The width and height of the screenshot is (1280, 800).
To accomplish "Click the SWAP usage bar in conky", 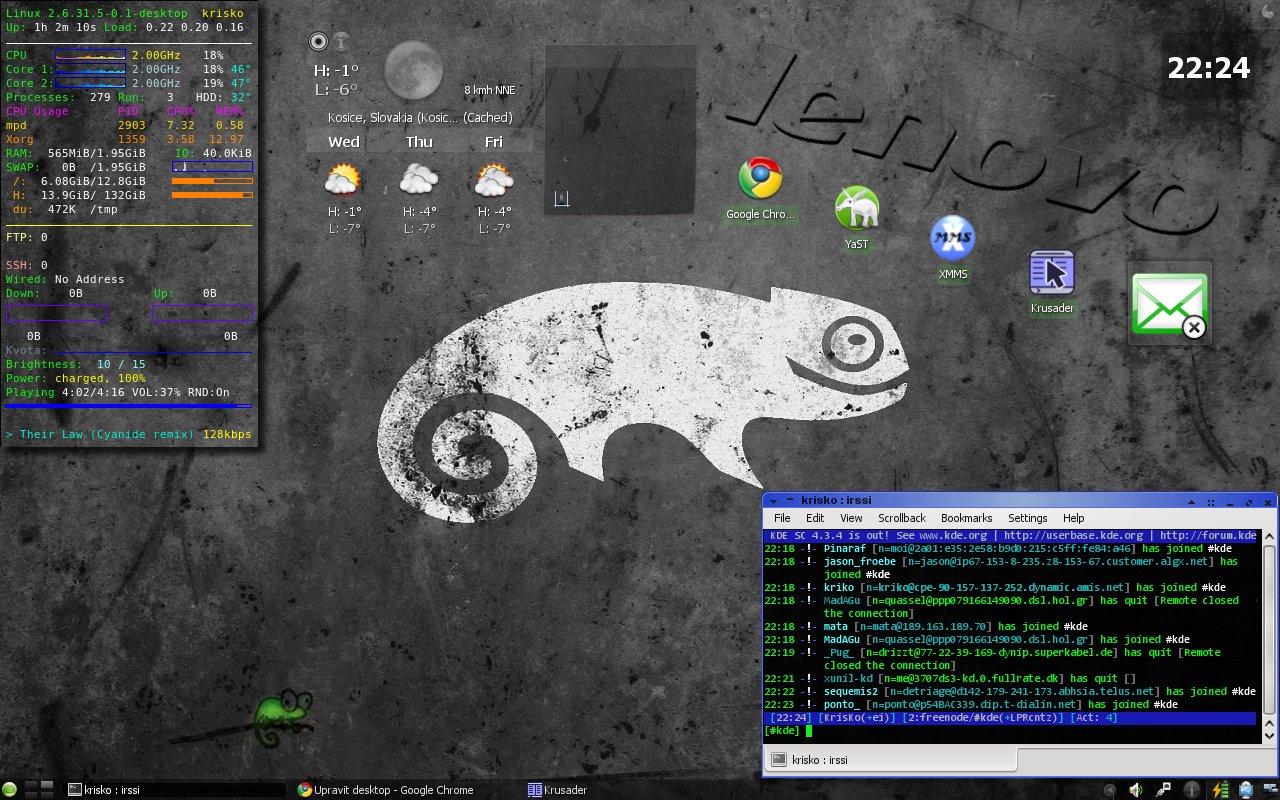I will 212,167.
